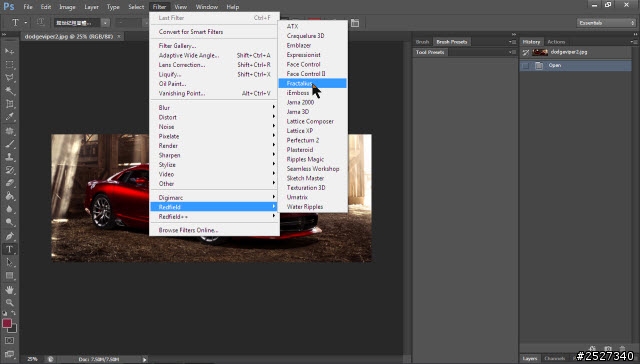Open Essentials workspace dropdown
The image size is (640, 364).
606,23
